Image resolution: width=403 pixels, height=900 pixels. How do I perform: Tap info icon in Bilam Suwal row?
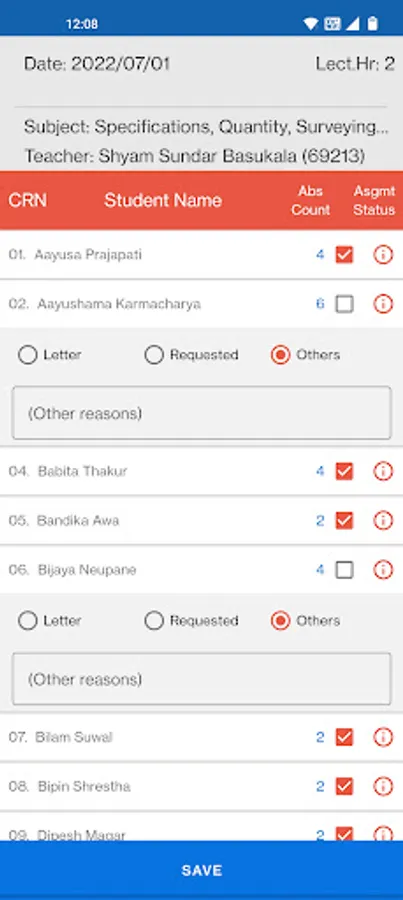tap(383, 737)
